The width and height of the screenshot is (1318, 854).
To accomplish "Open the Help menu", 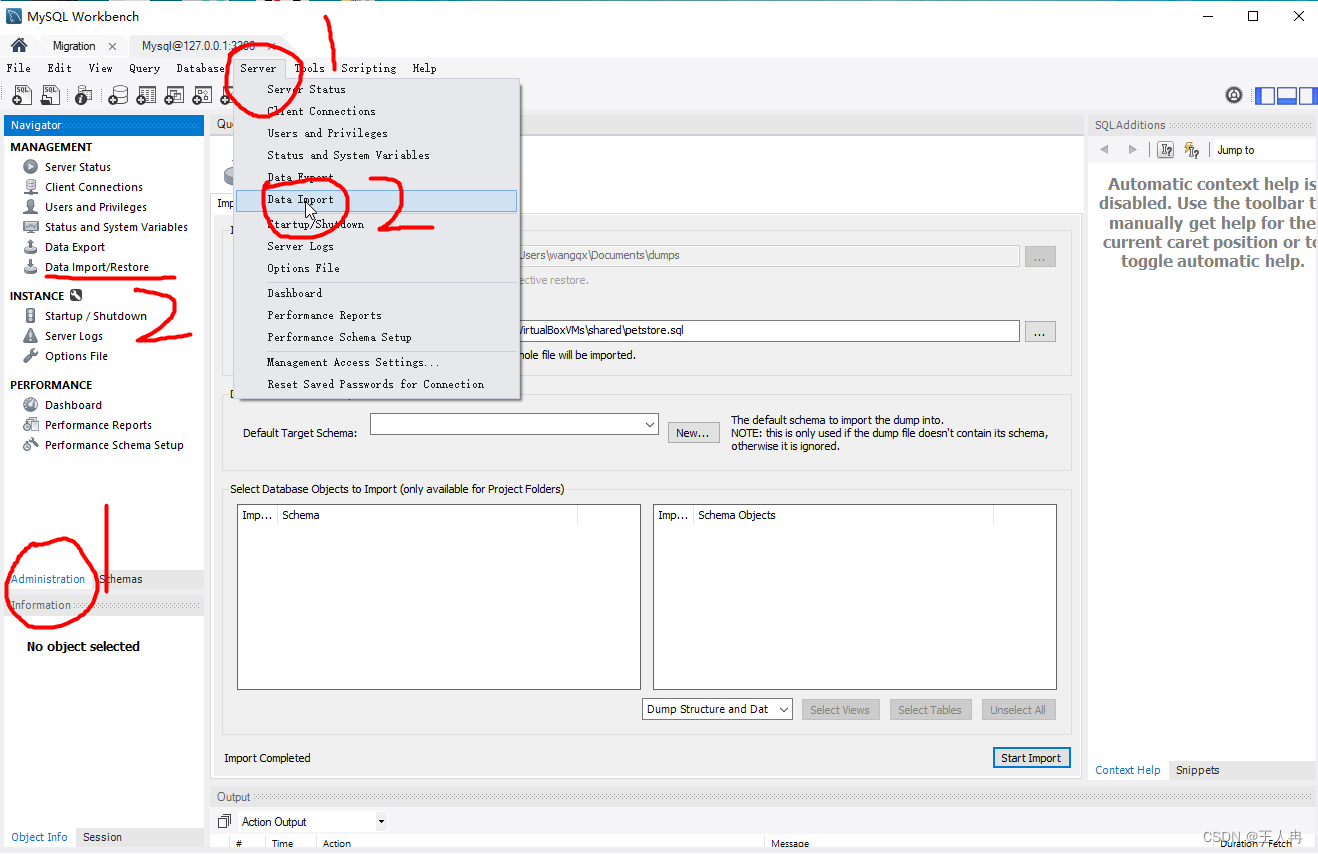I will click(x=425, y=68).
